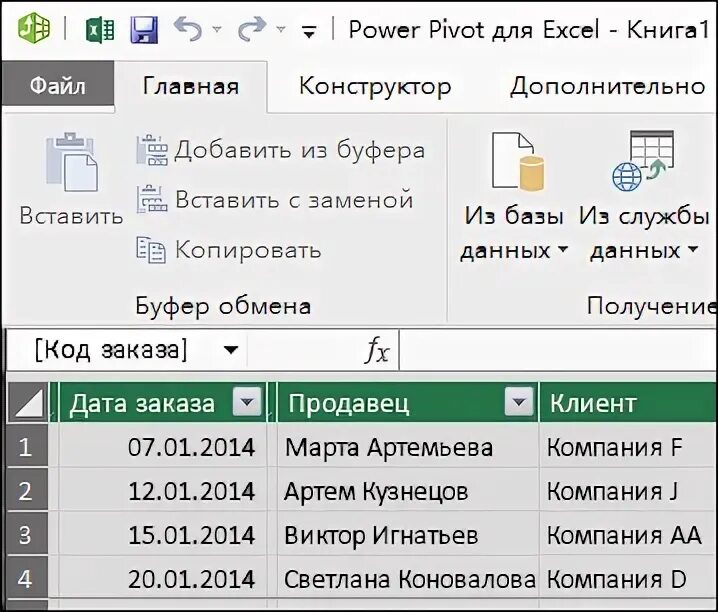Image resolution: width=718 pixels, height=612 pixels.
Task: Save the workbook with floppy icon
Action: click(144, 30)
